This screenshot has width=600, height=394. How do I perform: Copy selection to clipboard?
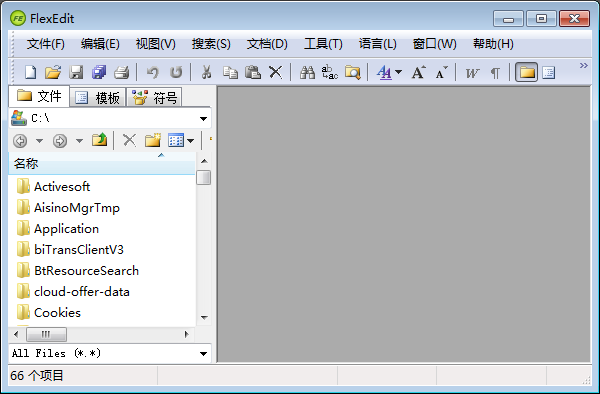[230, 72]
